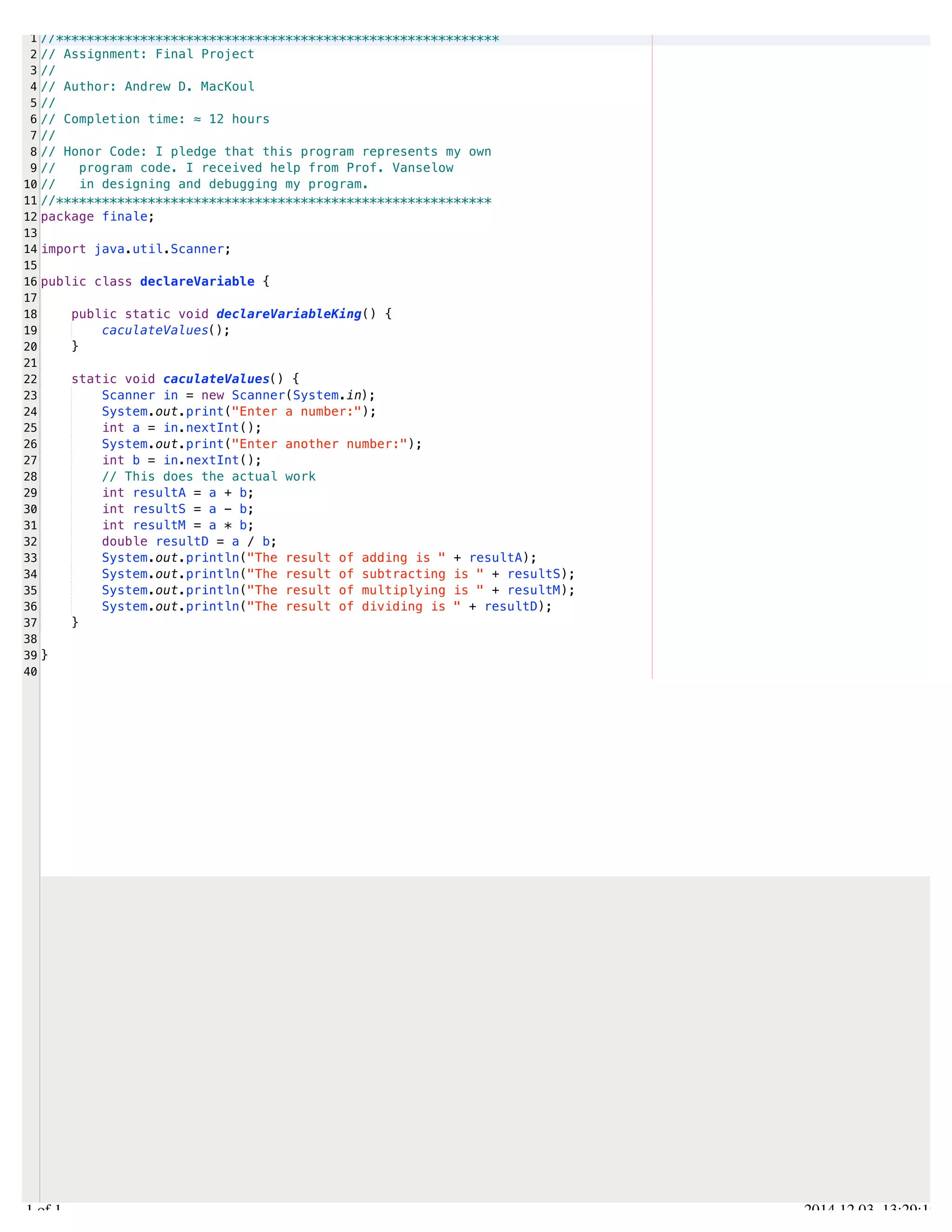Click the closing brace on line 37

click(x=75, y=623)
